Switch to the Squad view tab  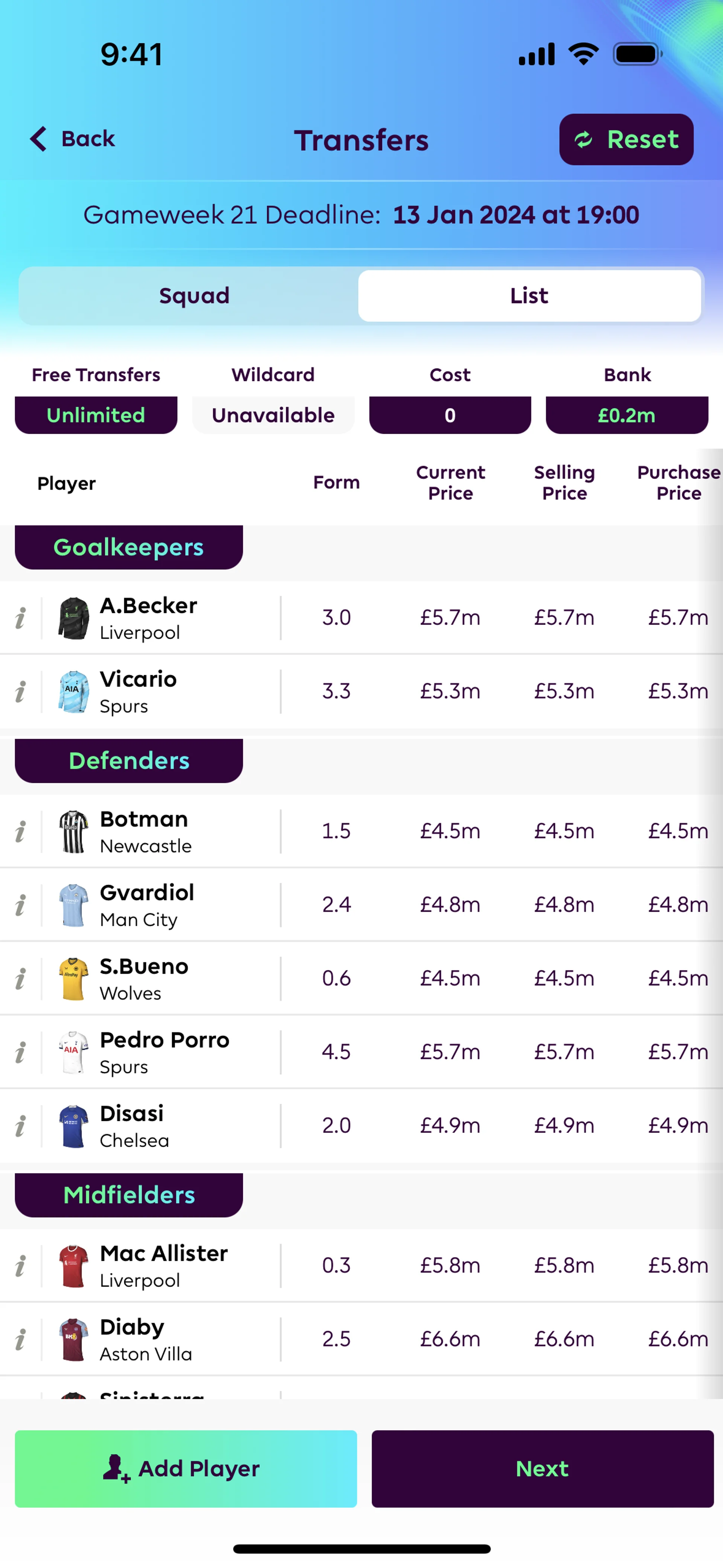194,296
